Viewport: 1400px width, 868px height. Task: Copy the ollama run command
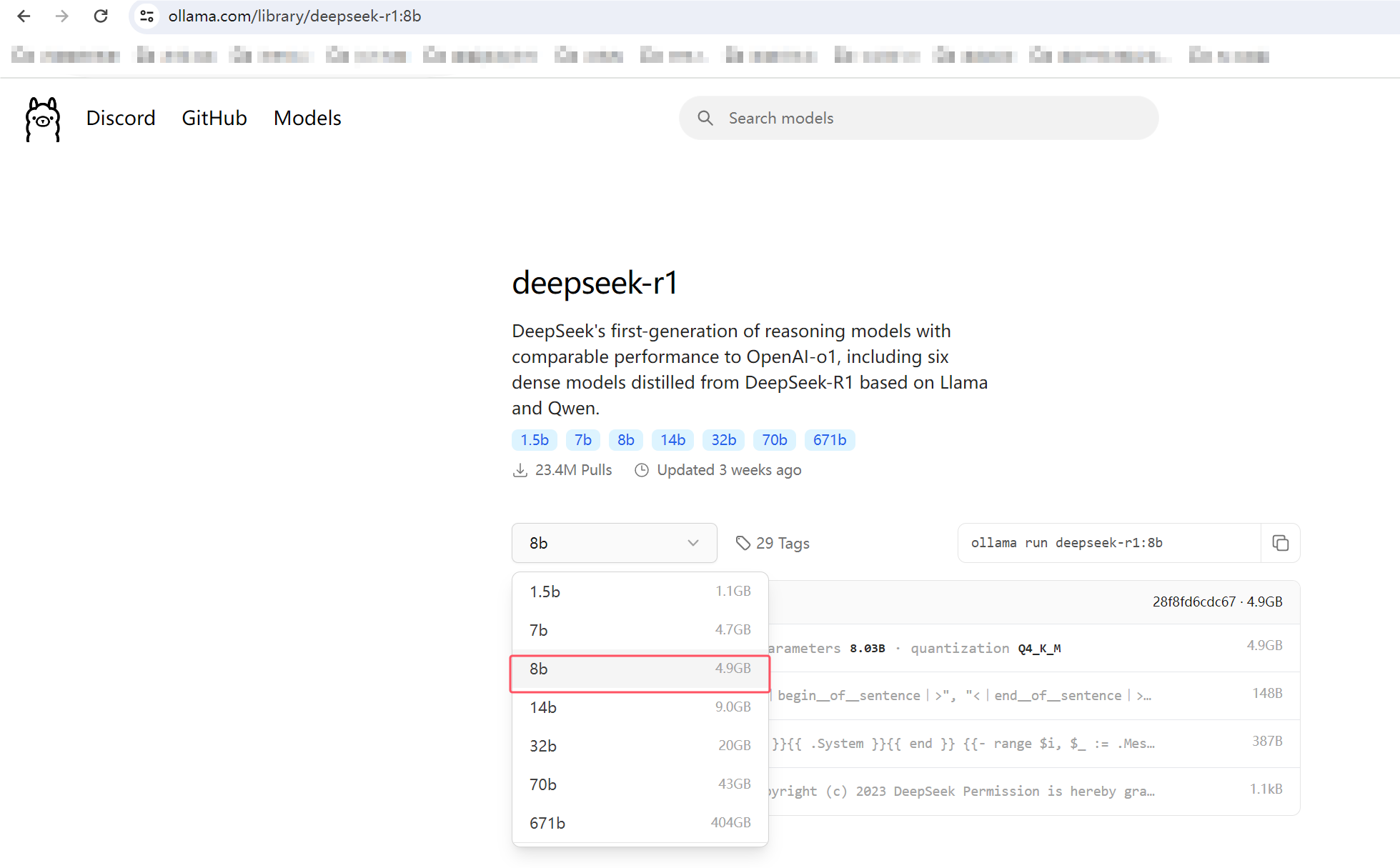coord(1280,543)
